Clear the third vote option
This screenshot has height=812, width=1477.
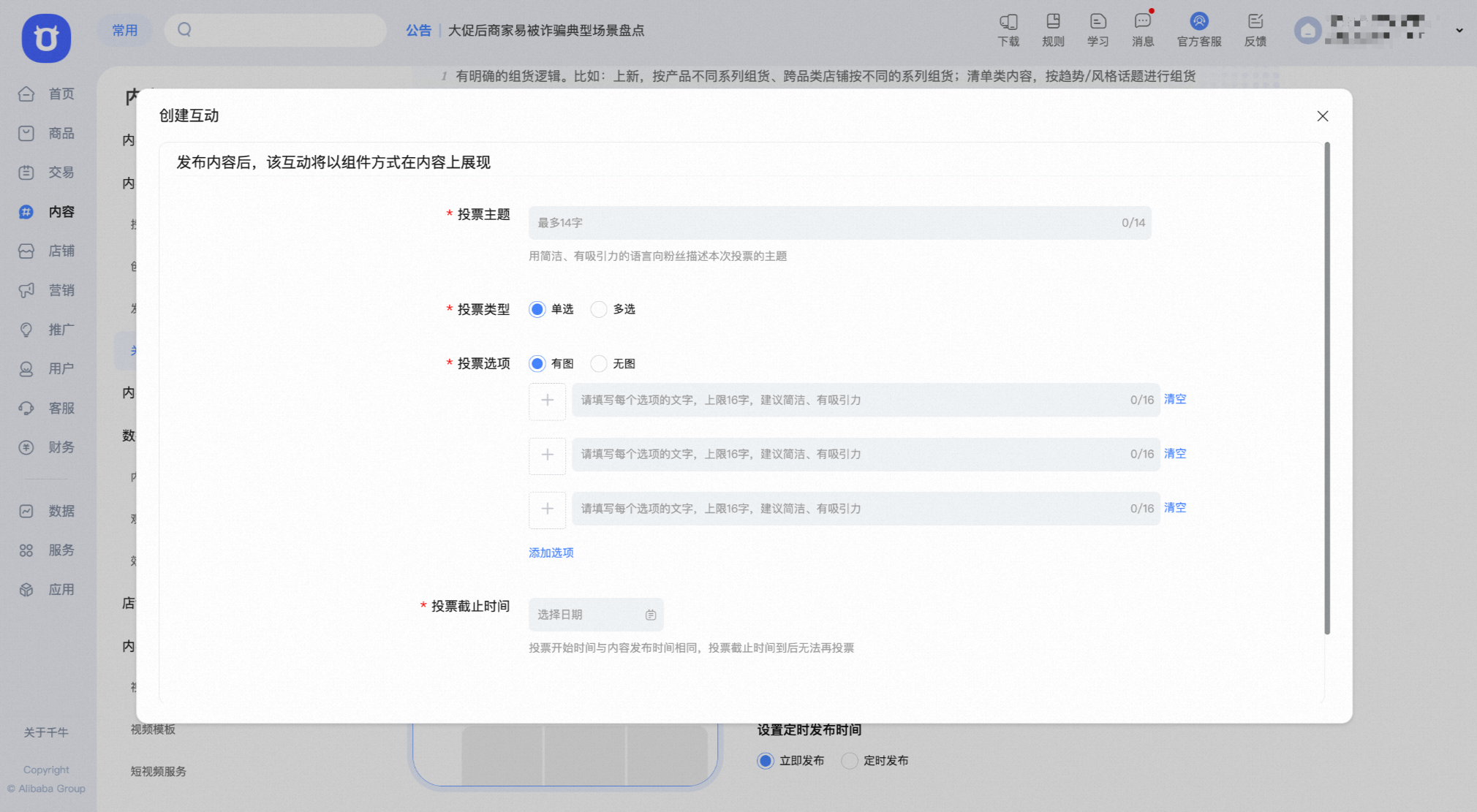[1175, 507]
